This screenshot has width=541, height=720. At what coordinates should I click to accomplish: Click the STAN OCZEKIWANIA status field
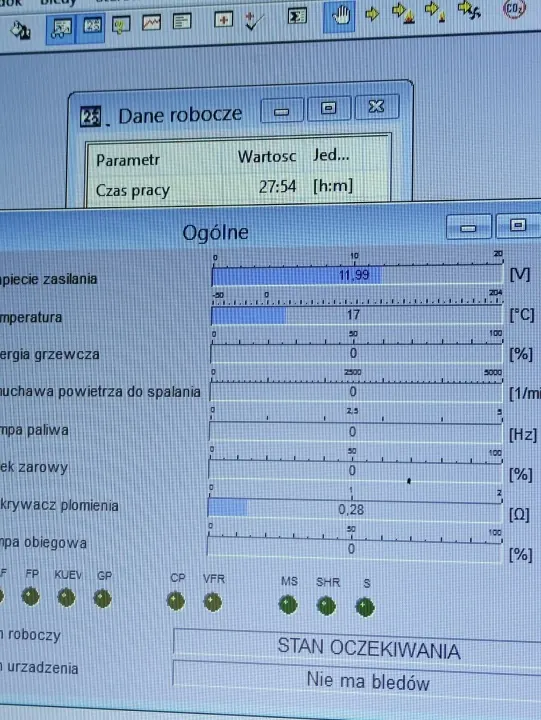357,647
